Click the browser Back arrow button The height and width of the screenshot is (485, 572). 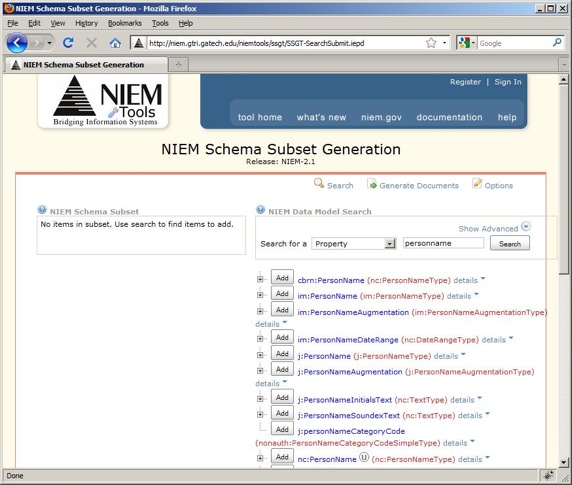click(x=17, y=43)
